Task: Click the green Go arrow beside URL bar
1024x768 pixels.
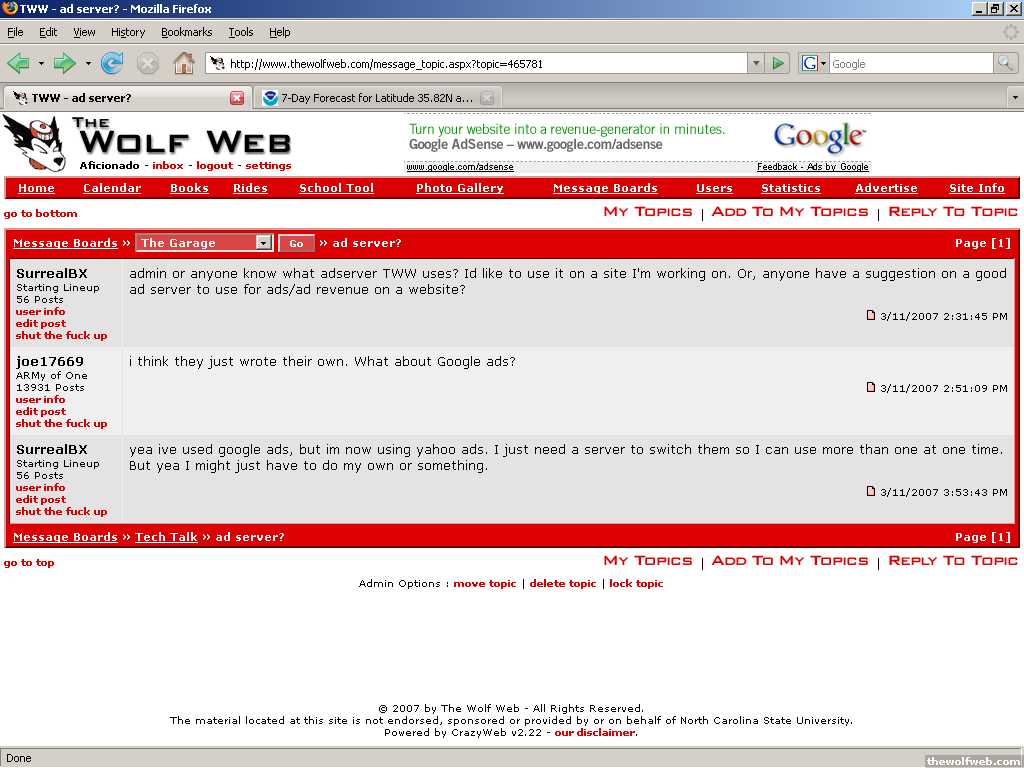Action: pos(778,64)
